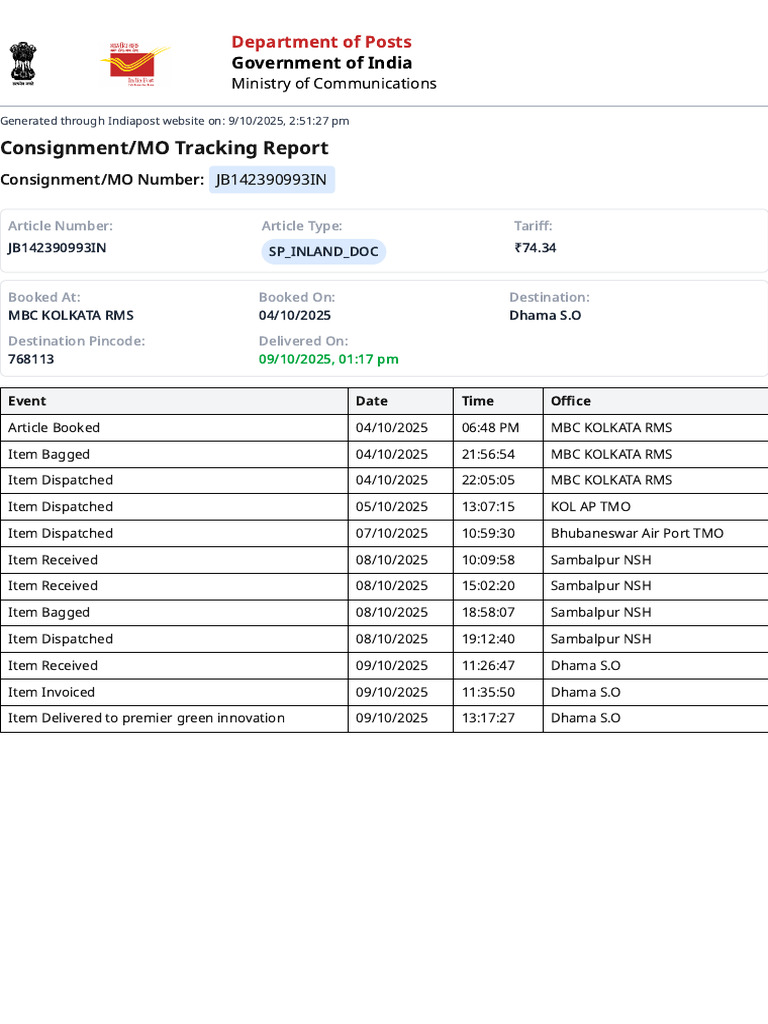Select the time 18:58:07 cell
768x1024 pixels.
(x=498, y=613)
